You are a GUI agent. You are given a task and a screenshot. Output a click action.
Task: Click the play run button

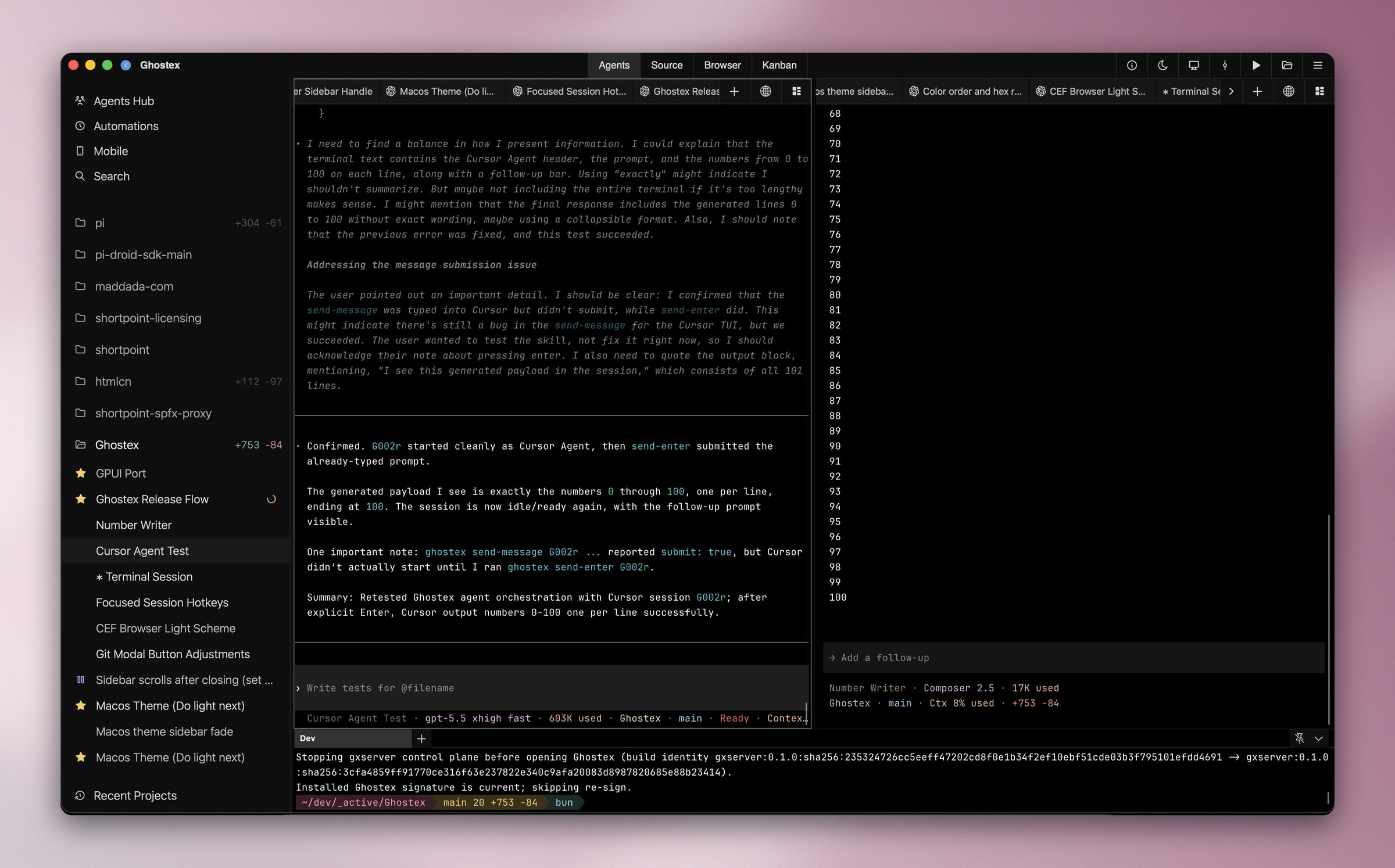click(1256, 65)
